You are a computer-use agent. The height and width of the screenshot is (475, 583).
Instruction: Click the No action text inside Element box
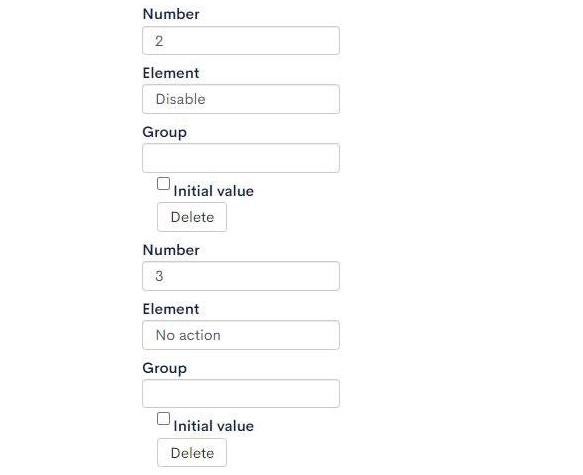pyautogui.click(x=188, y=335)
